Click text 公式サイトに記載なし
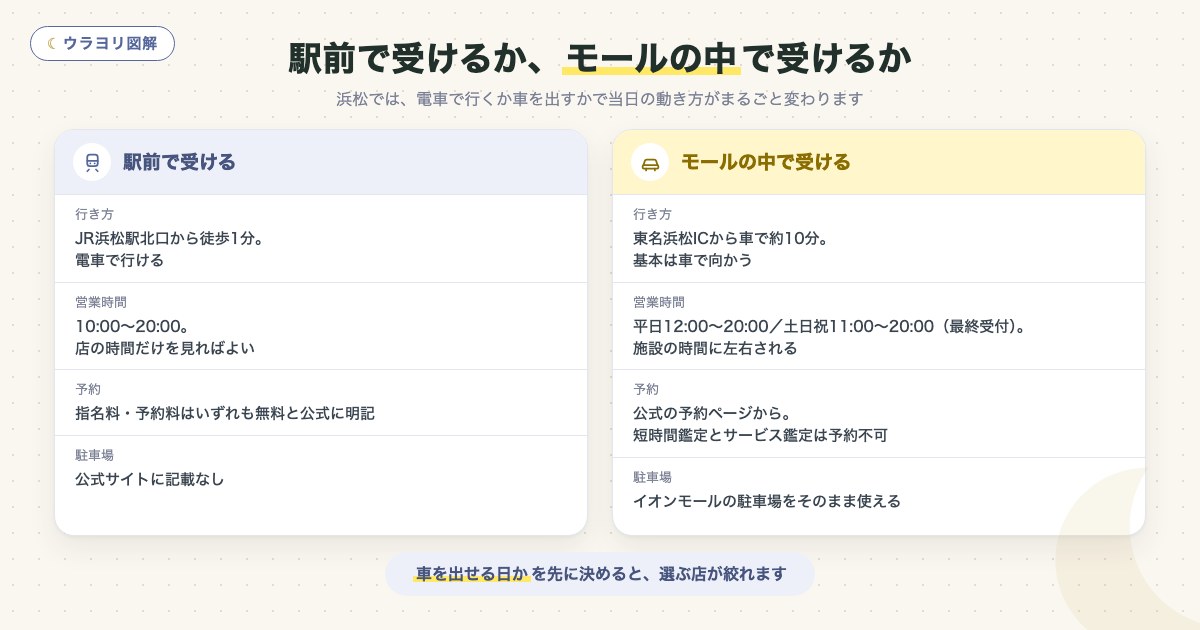The image size is (1200, 630). pos(150,479)
